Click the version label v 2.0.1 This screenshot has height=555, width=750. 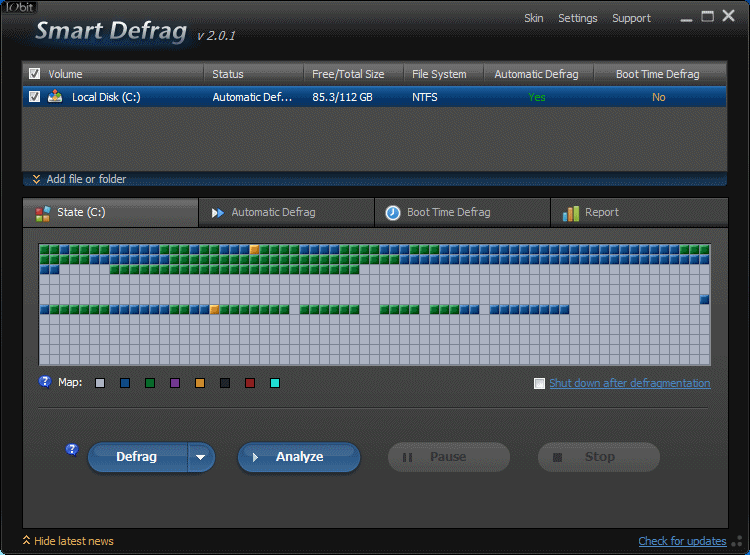click(x=216, y=36)
